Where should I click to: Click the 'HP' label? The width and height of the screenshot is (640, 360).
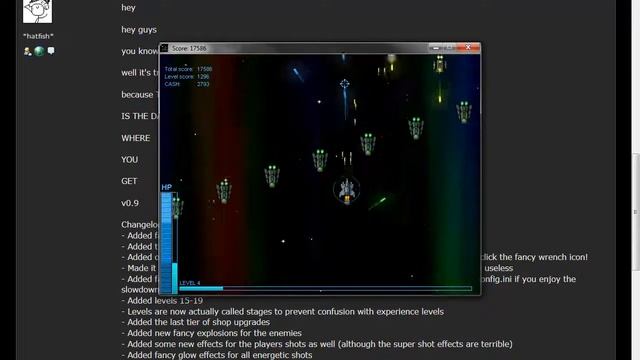167,187
